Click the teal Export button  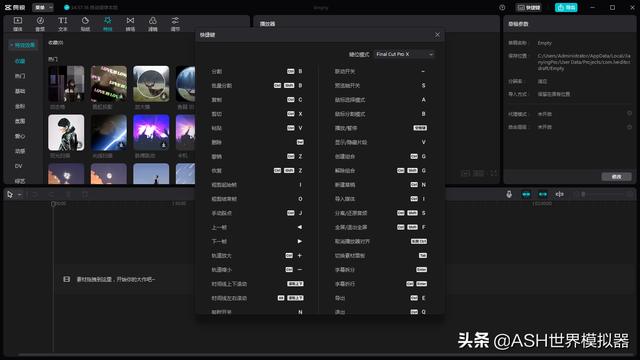coord(566,7)
